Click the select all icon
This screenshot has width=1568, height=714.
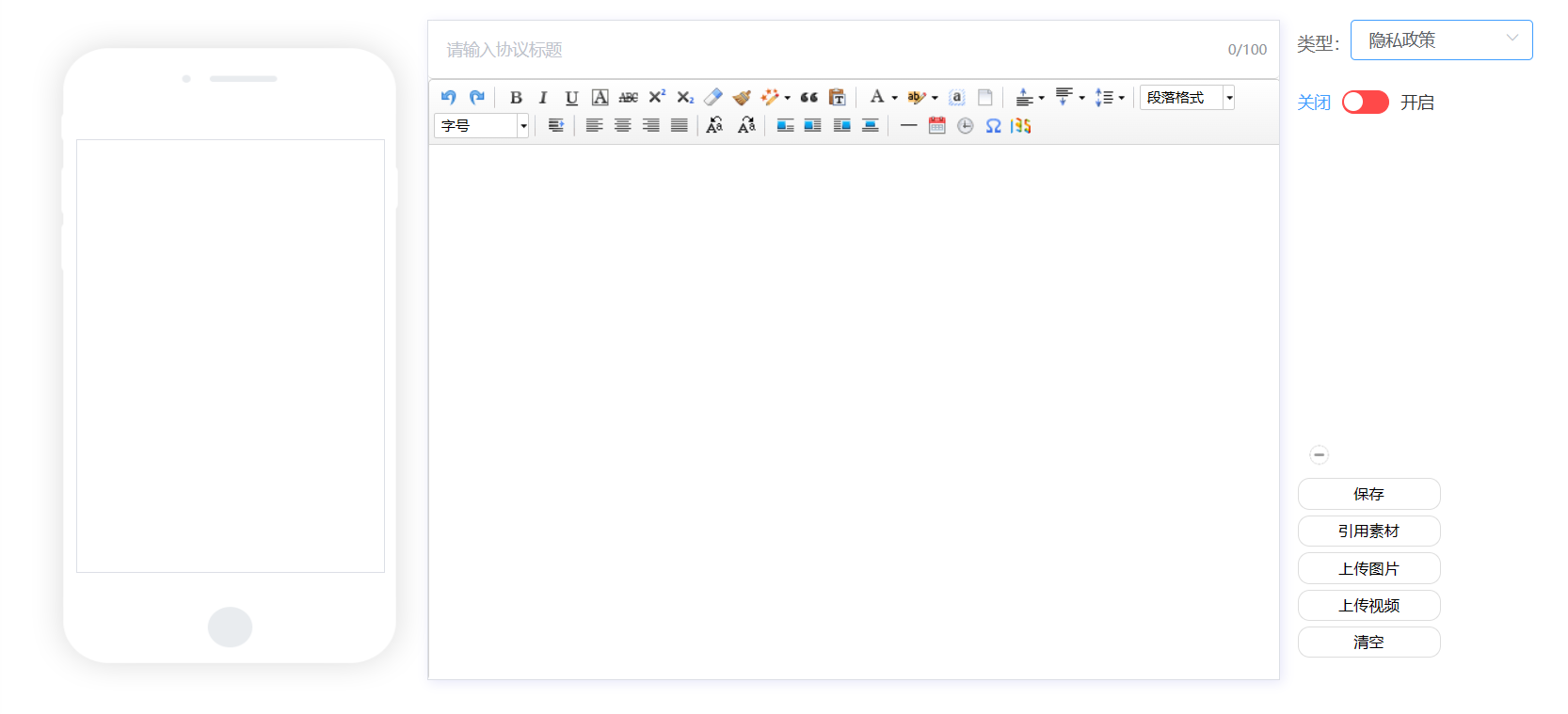click(957, 97)
